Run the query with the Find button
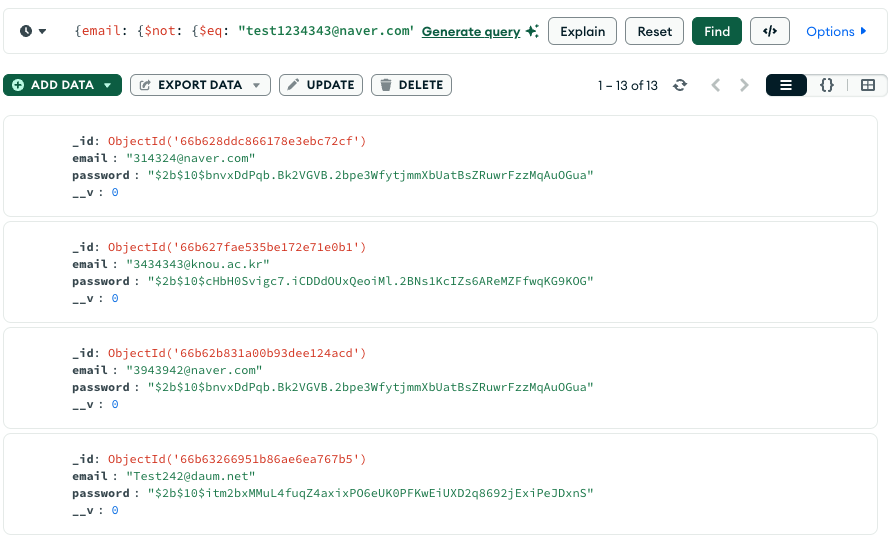Image resolution: width=888 pixels, height=539 pixels. tap(716, 31)
